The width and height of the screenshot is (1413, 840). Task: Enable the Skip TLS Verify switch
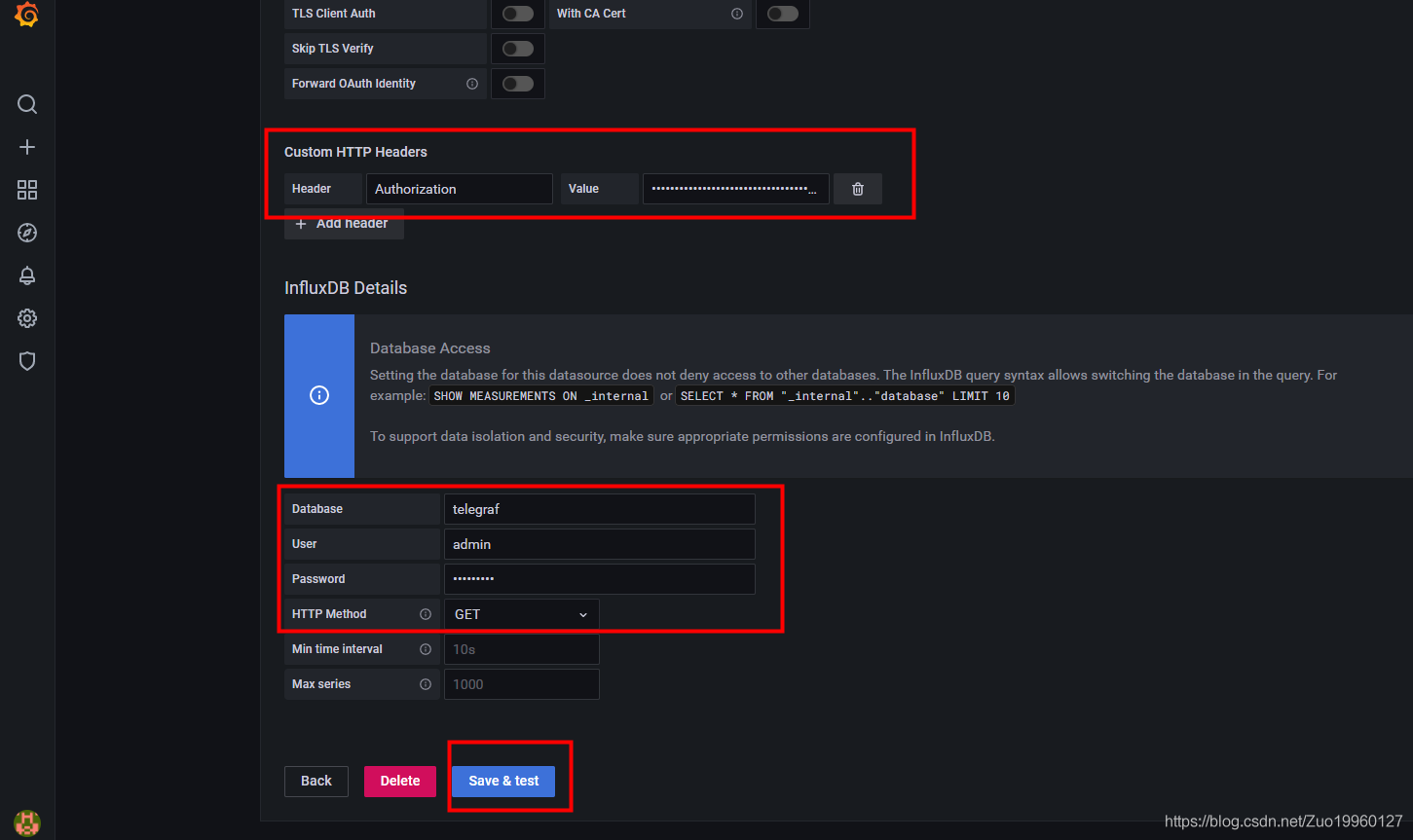click(x=518, y=49)
